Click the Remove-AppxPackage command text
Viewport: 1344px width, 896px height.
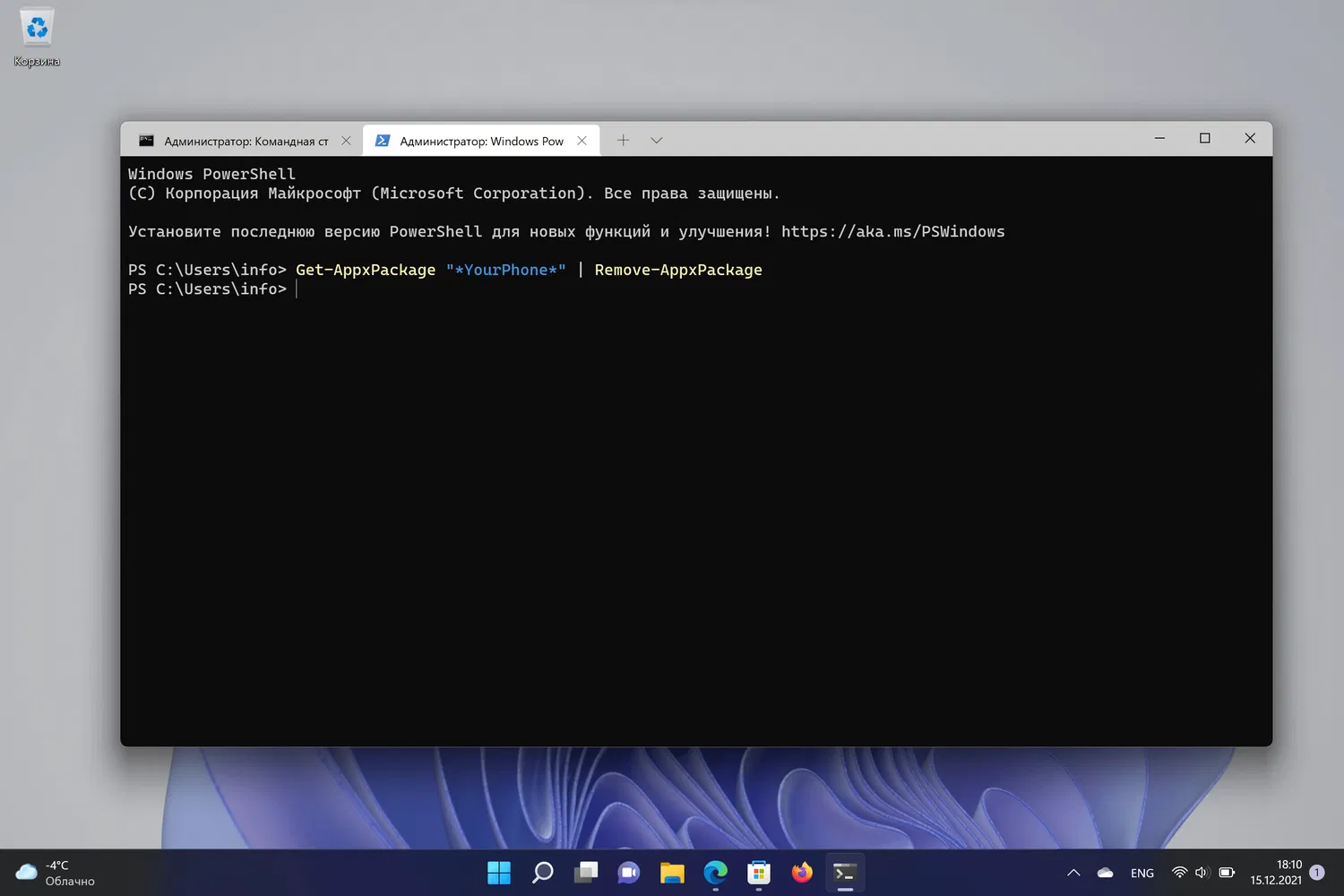click(678, 270)
